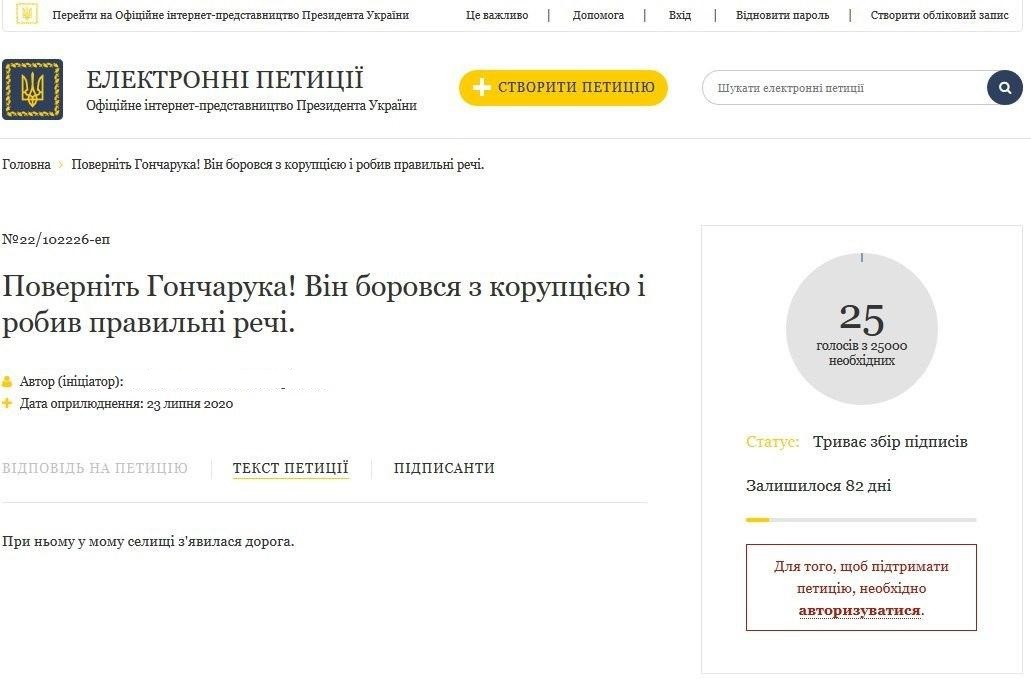
Task: Go to Головна in the breadcrumb
Action: coord(26,164)
